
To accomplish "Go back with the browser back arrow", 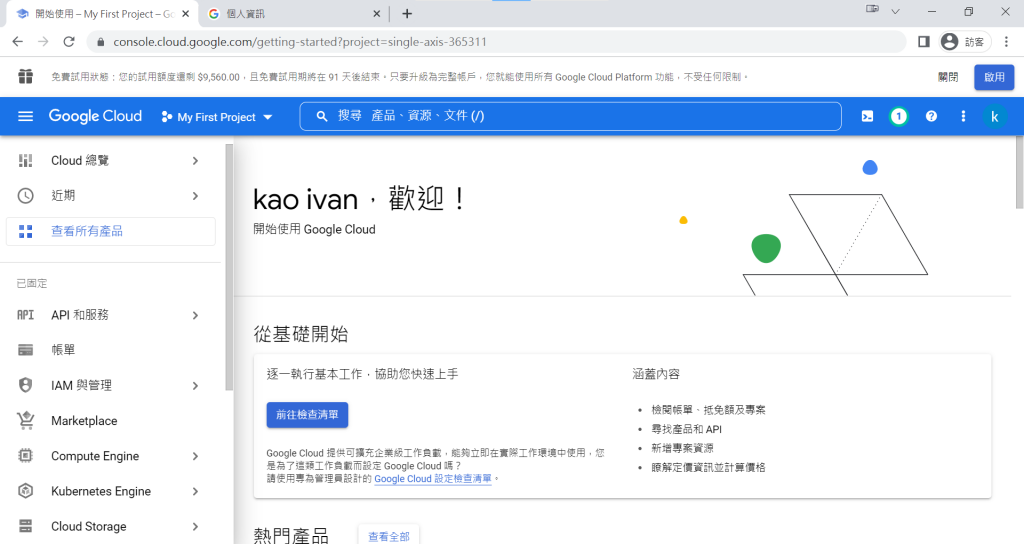I will (18, 42).
